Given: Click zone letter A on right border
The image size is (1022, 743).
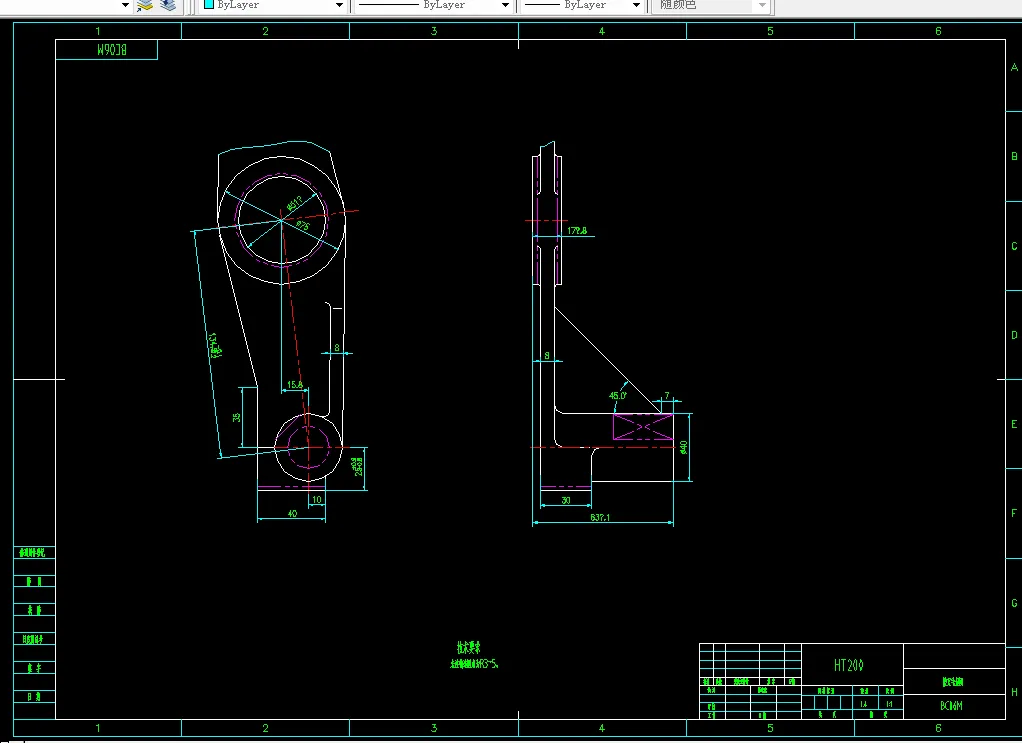Looking at the screenshot, I should point(1014,67).
